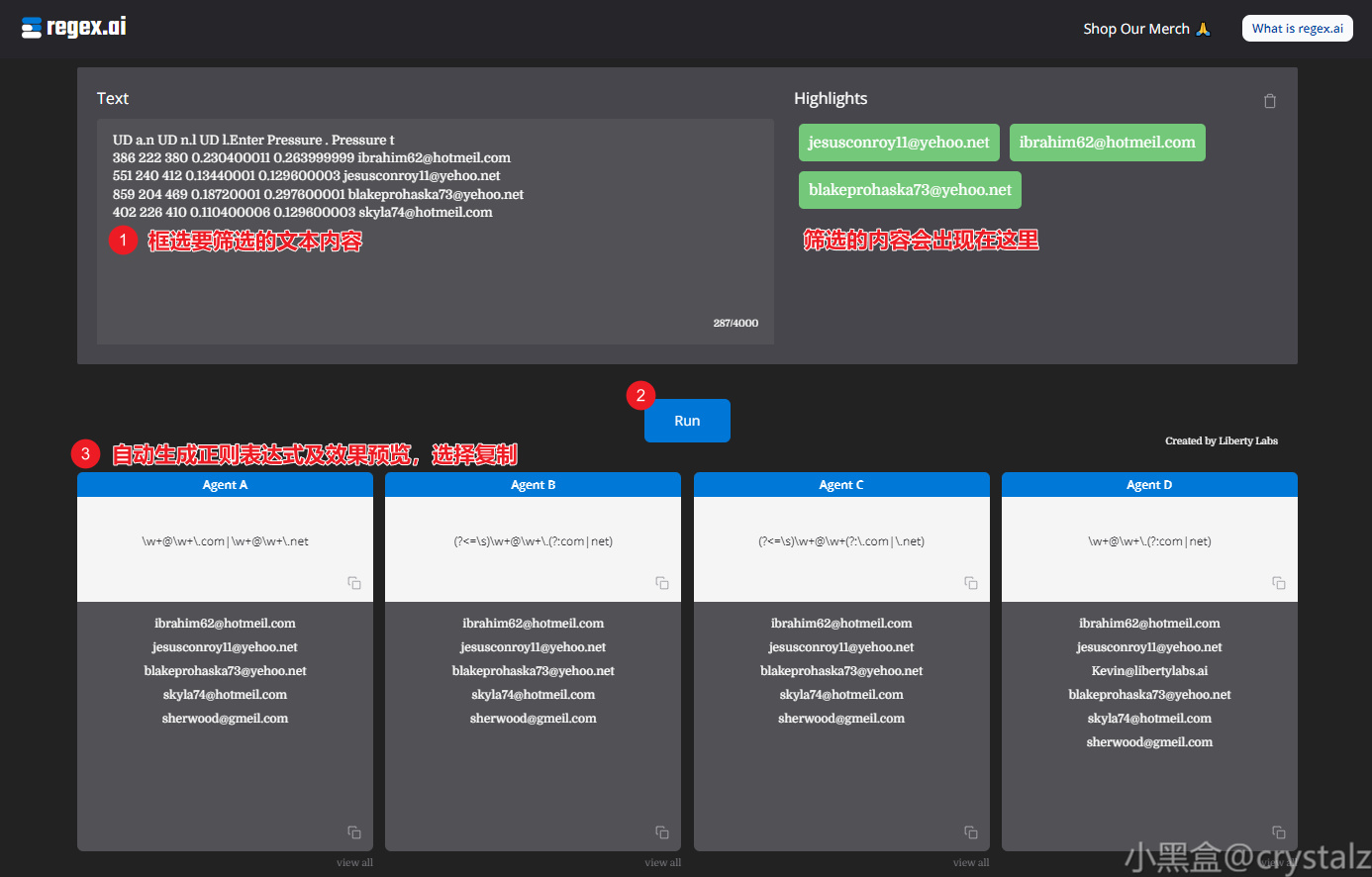Click the Text heading
1372x877 pixels.
pyautogui.click(x=113, y=98)
